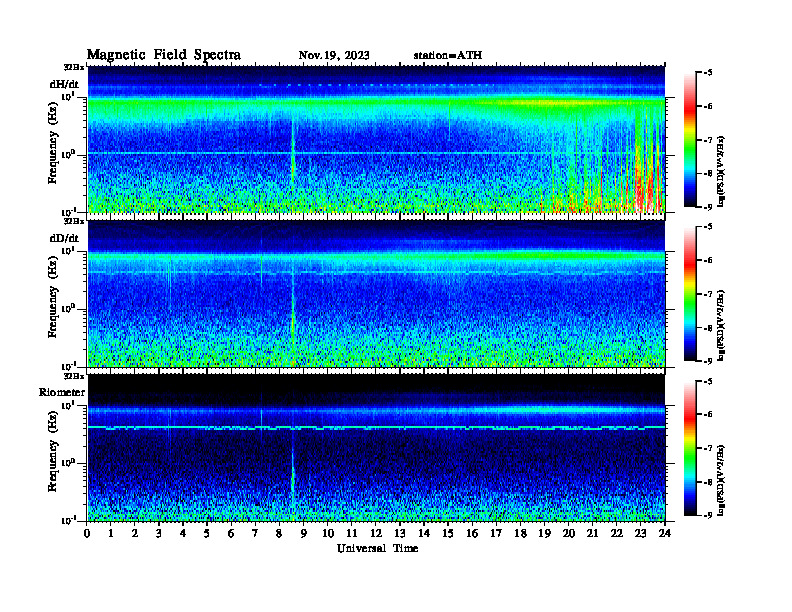Viewport: 792px width, 612px height.
Task: Click the 'station=ATH' label
Action: point(448,55)
